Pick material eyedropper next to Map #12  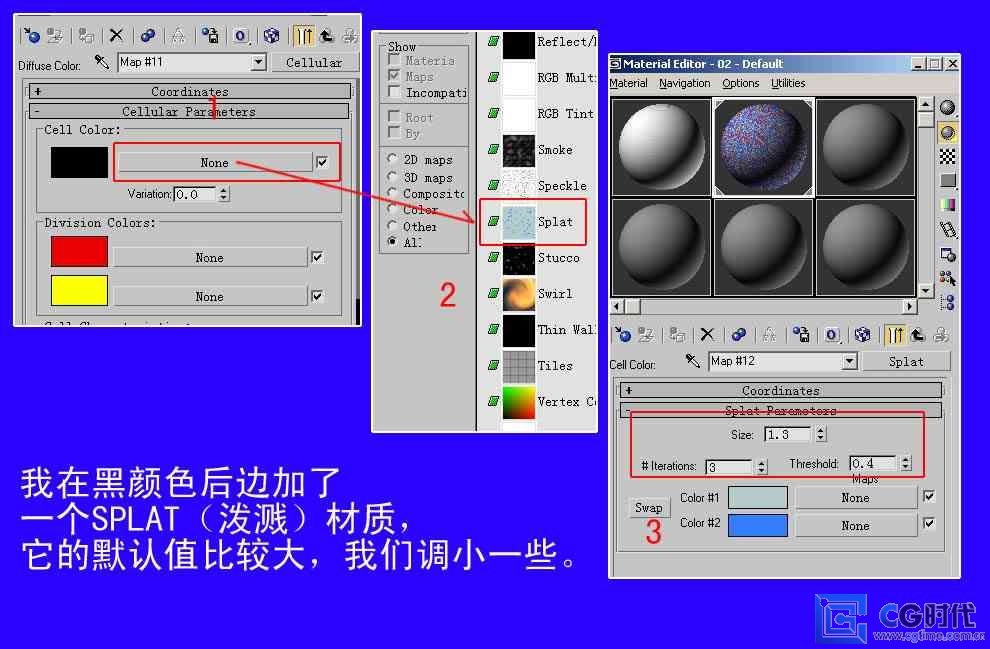[693, 361]
